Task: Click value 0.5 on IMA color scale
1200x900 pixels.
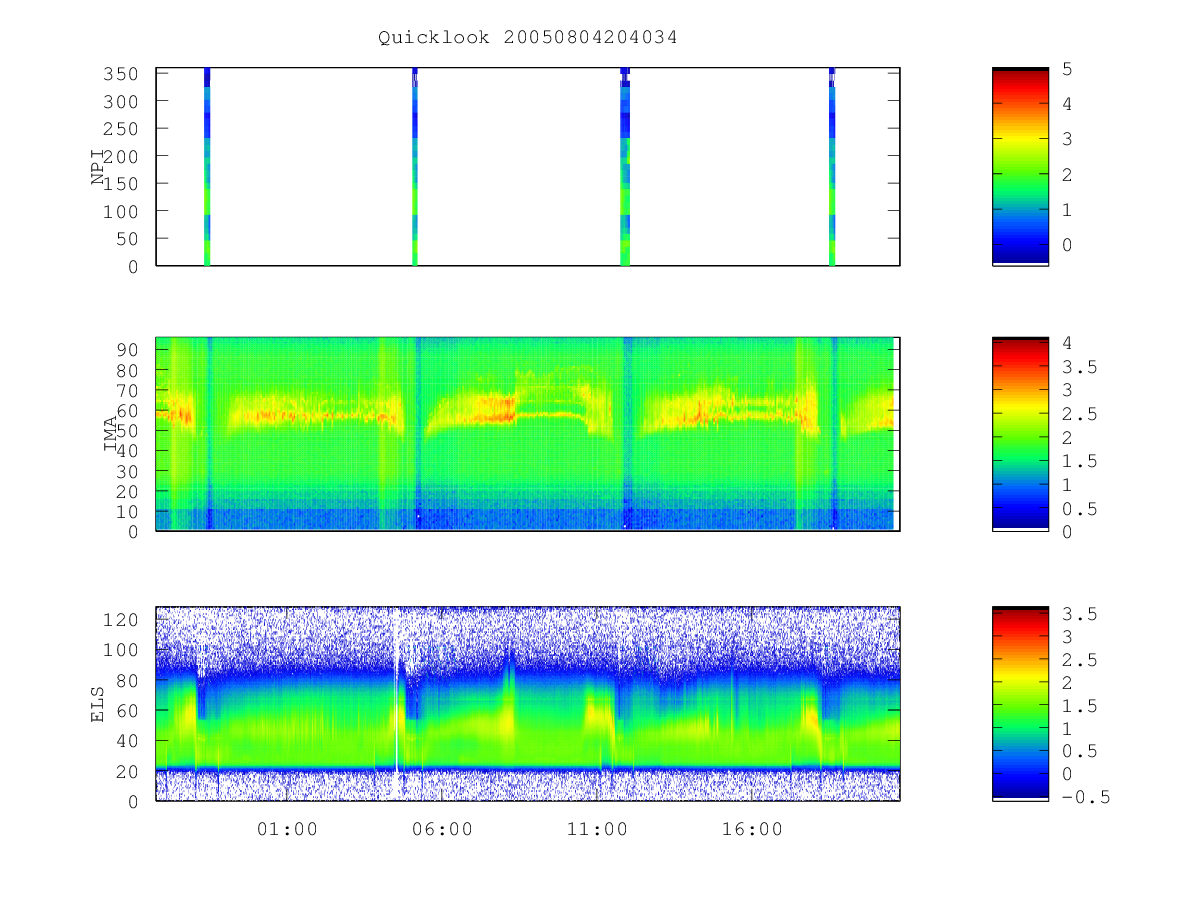Action: click(1079, 509)
